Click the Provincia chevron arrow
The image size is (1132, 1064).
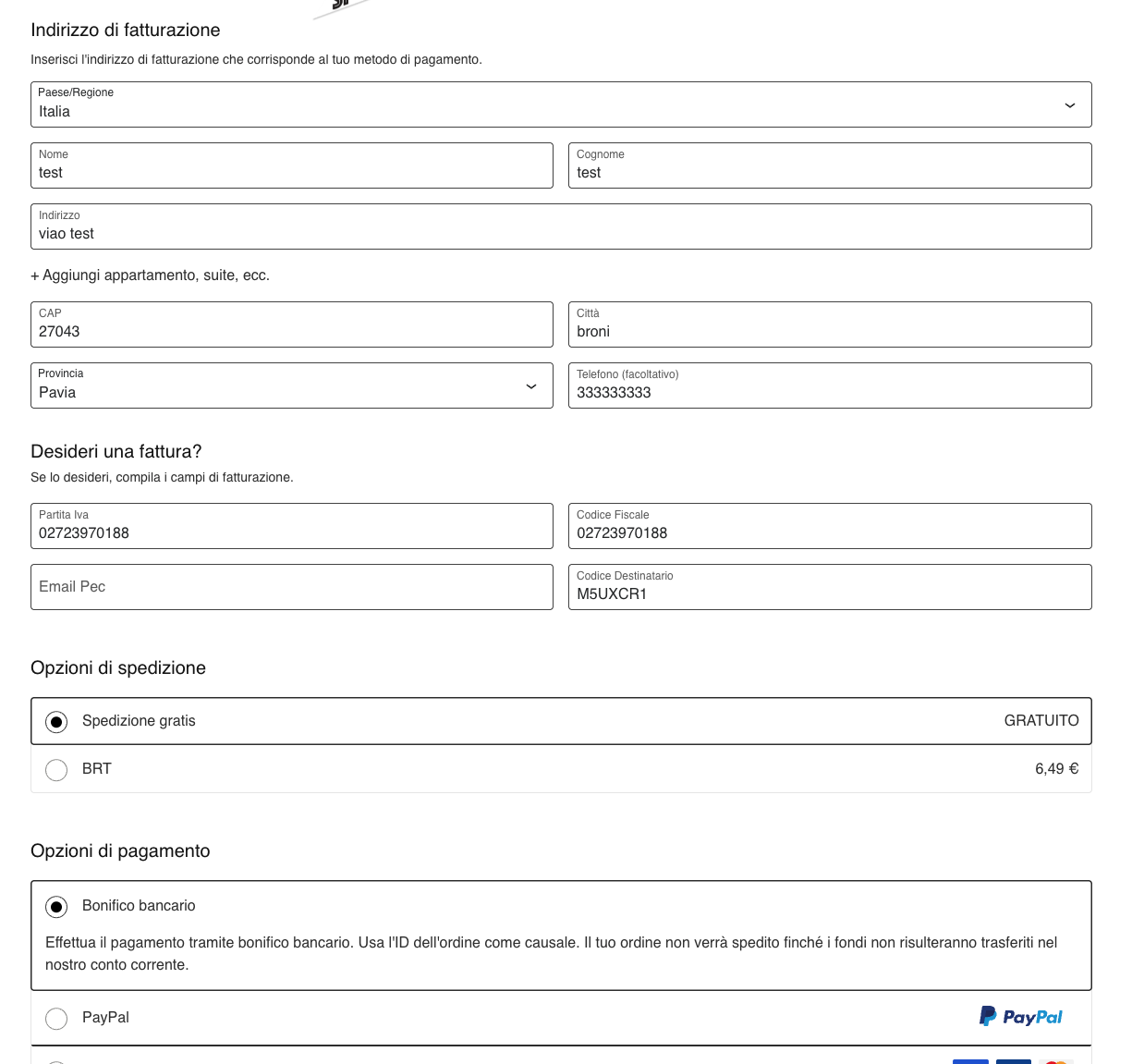(x=531, y=386)
